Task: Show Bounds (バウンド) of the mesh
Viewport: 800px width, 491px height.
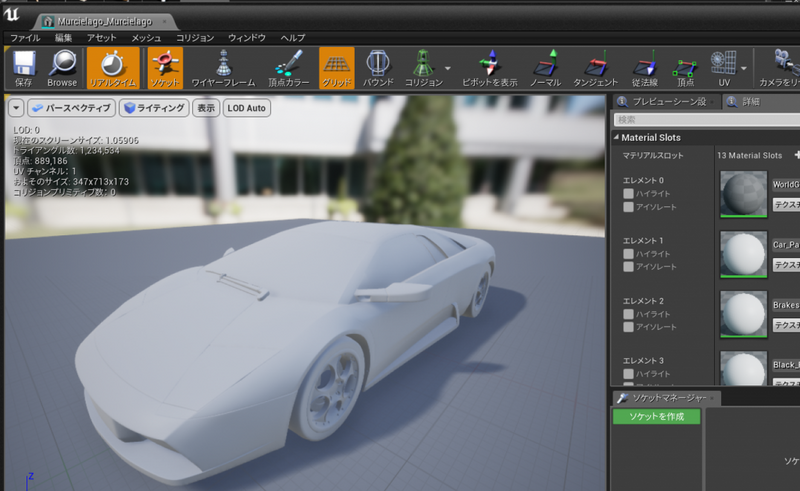Action: (378, 68)
